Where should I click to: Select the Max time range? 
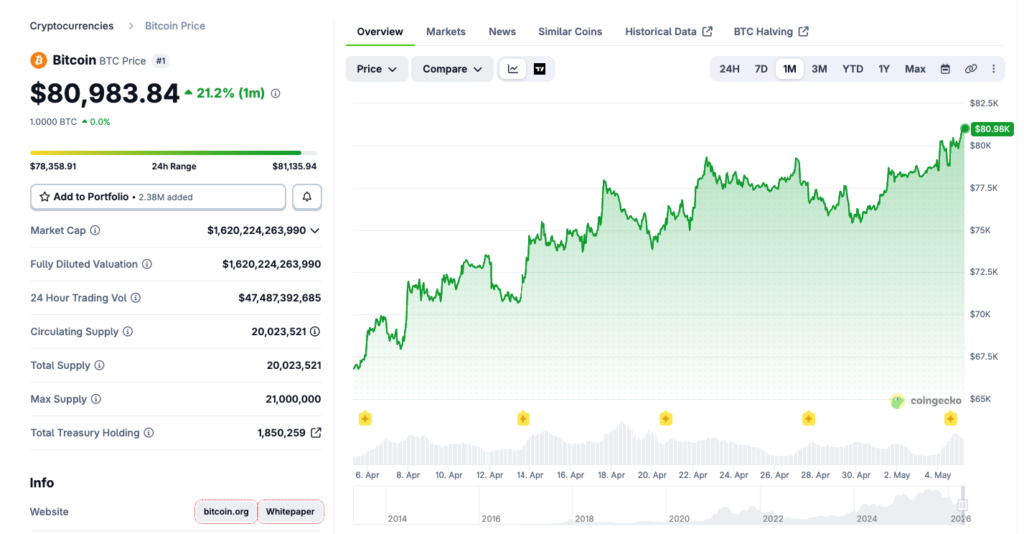pos(915,69)
